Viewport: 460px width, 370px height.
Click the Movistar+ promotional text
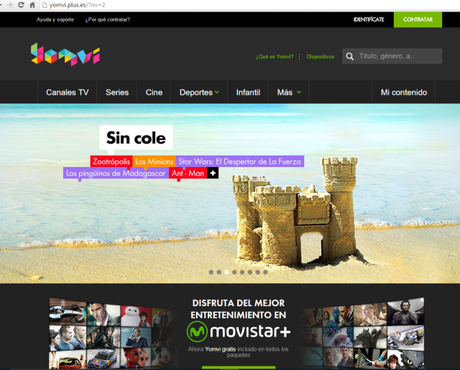pos(238,309)
